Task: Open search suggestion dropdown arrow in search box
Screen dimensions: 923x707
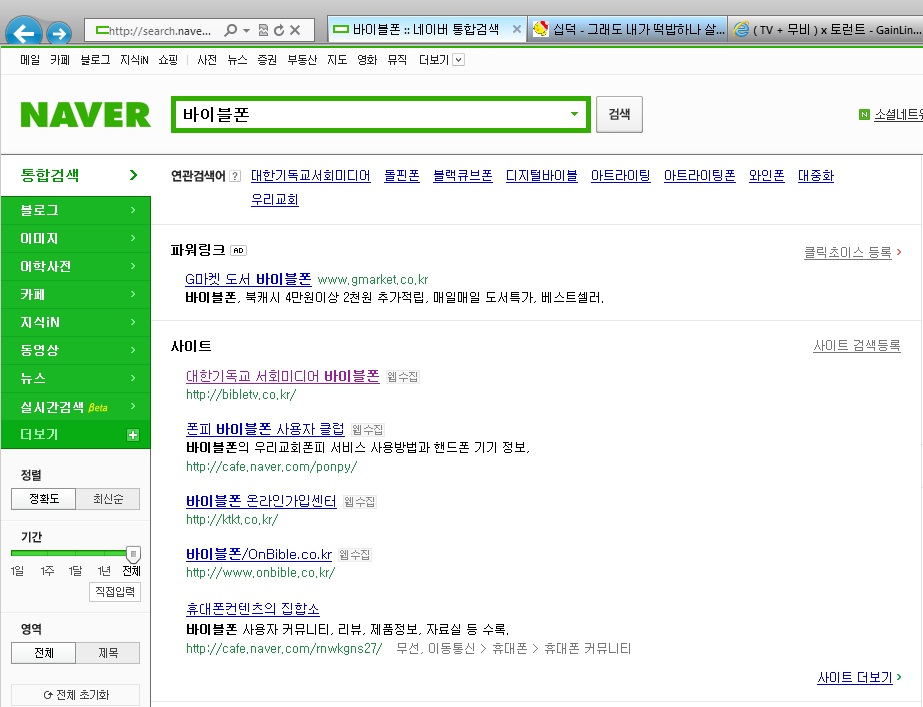Action: point(575,114)
